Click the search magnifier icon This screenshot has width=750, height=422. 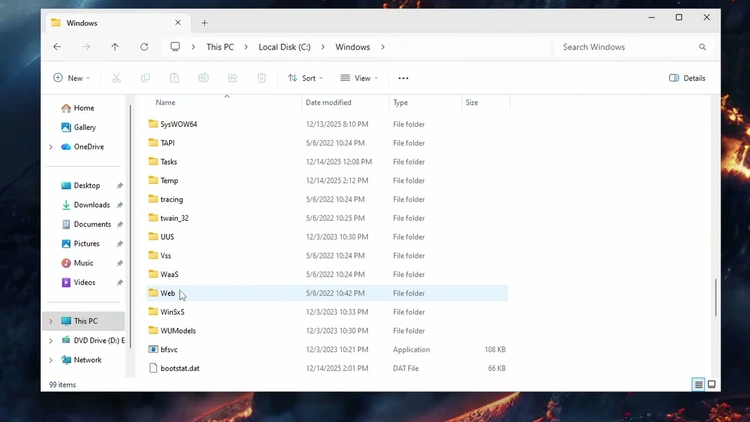click(702, 47)
